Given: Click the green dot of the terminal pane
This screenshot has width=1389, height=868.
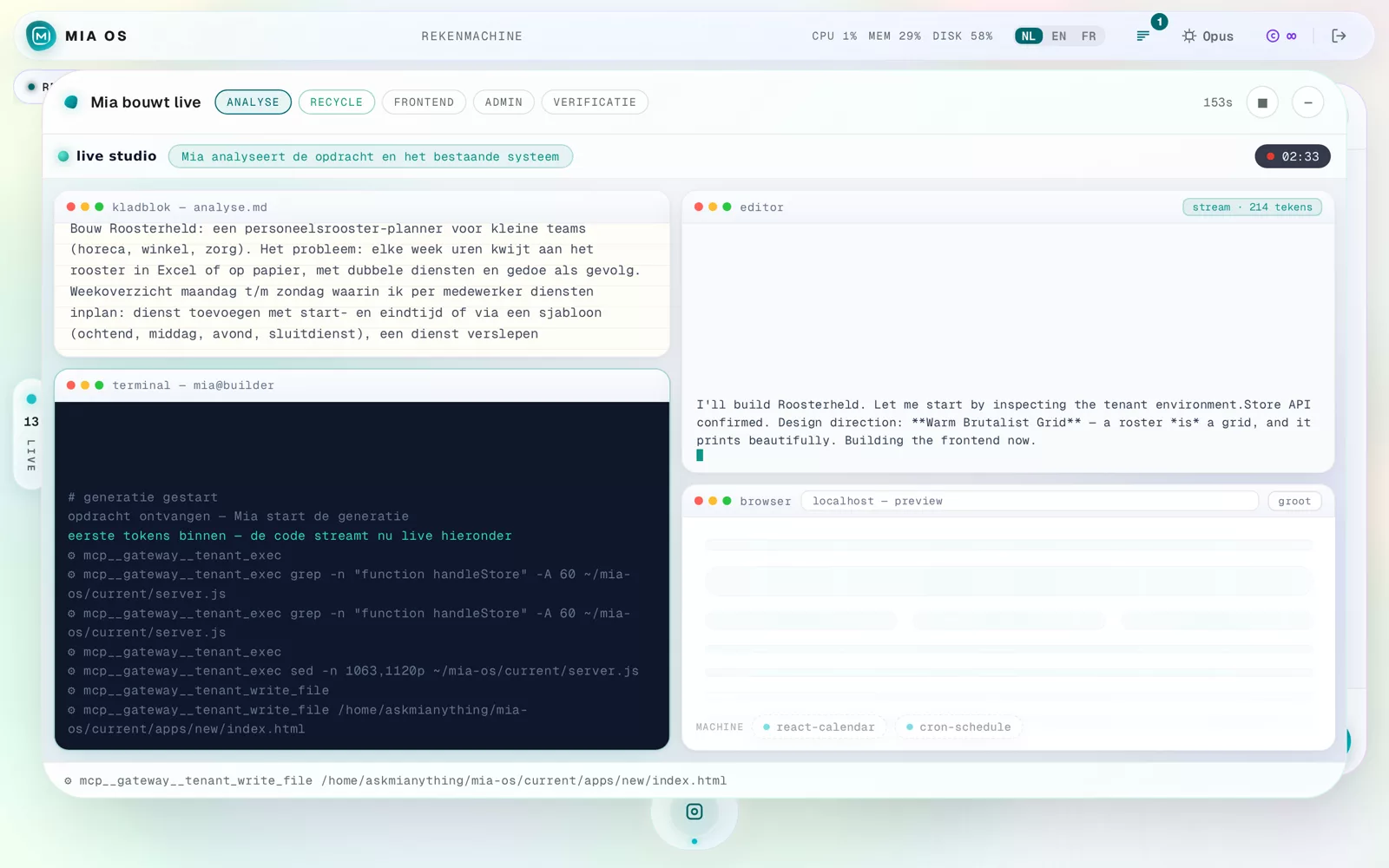Looking at the screenshot, I should click(x=99, y=385).
